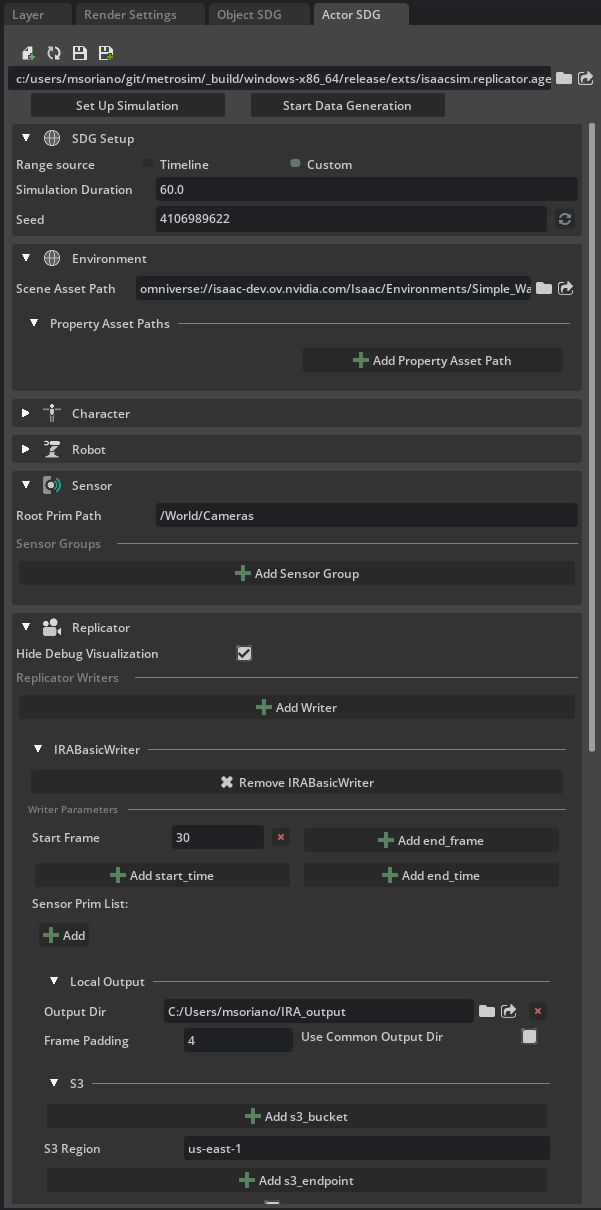Image resolution: width=601 pixels, height=1210 pixels.
Task: Randomize the Seed with the refresh icon
Action: coord(565,219)
